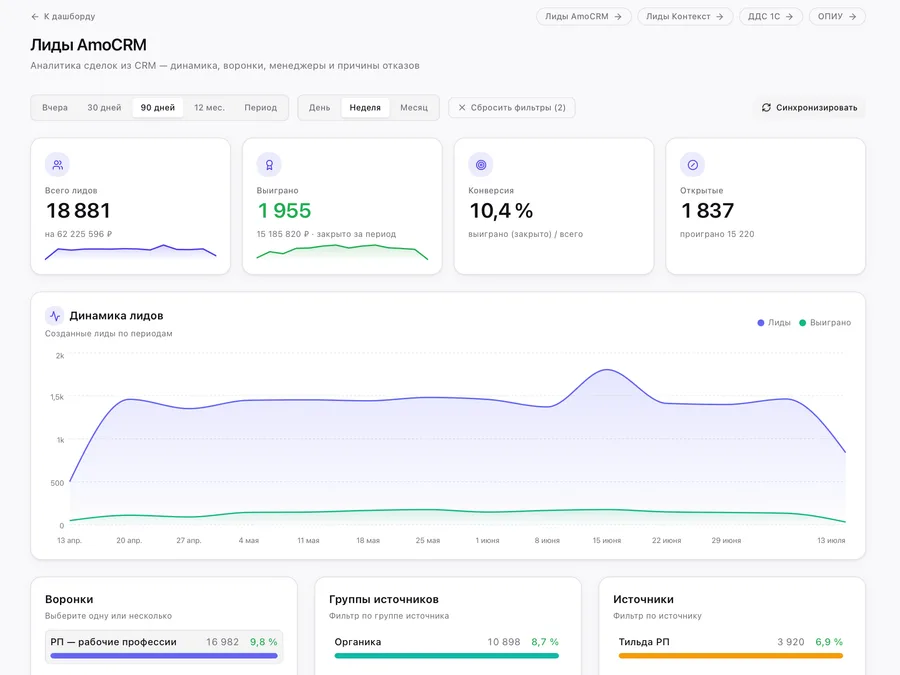This screenshot has height=675, width=900.
Task: Click the arrow in ОПИУ pill
Action: click(852, 17)
